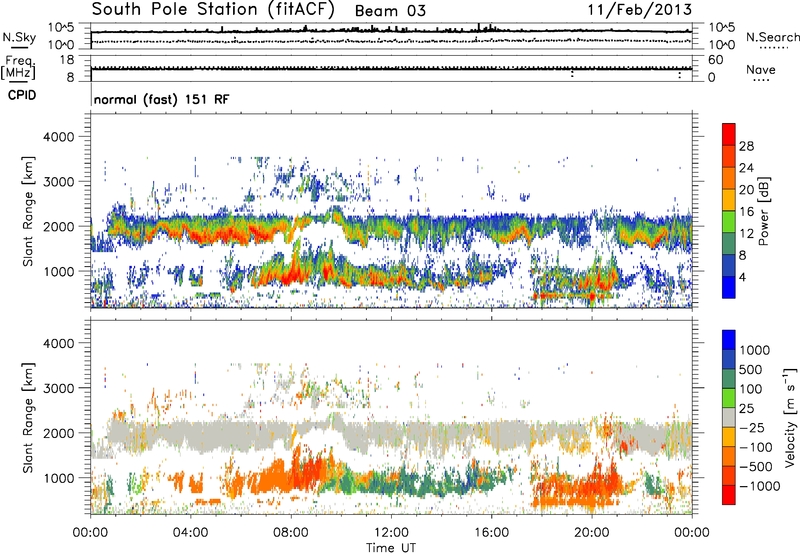800x554 pixels.
Task: Click the '12:00' time axis tick label
Action: pos(391,532)
